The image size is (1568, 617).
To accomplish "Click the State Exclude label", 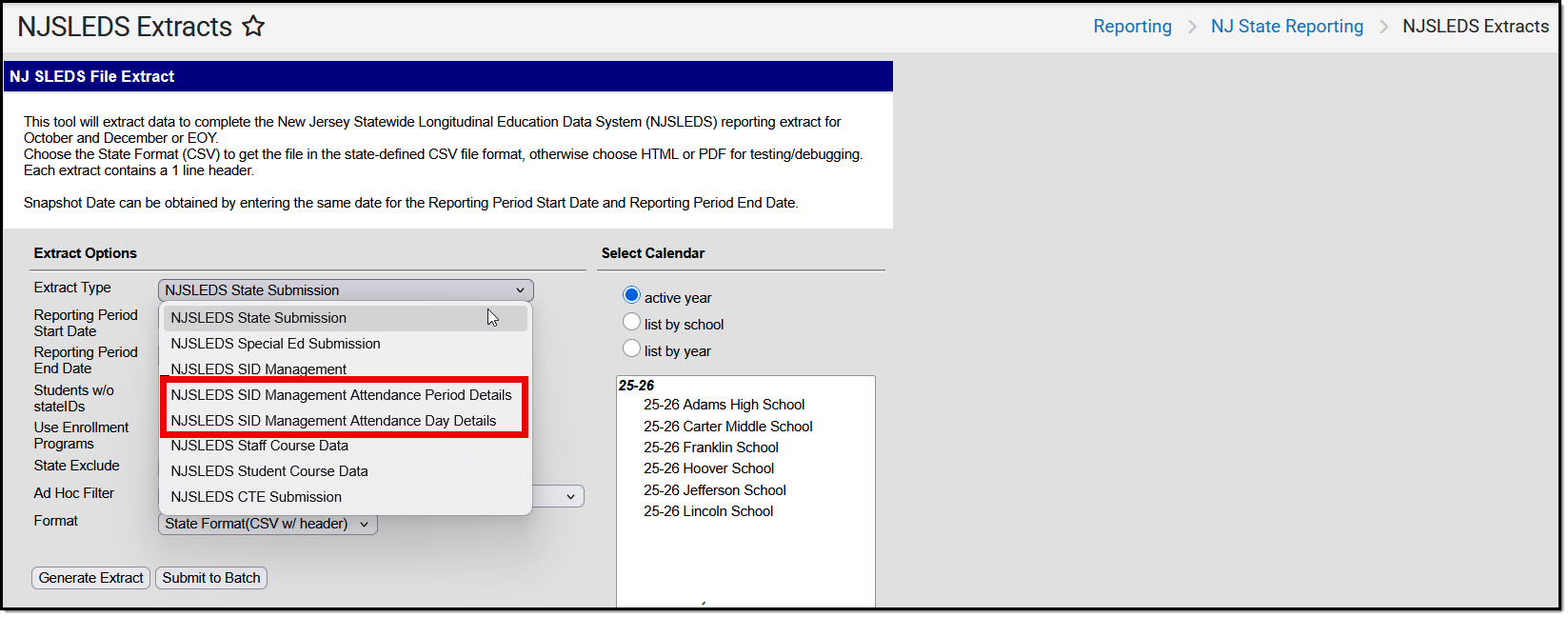I will tap(77, 466).
